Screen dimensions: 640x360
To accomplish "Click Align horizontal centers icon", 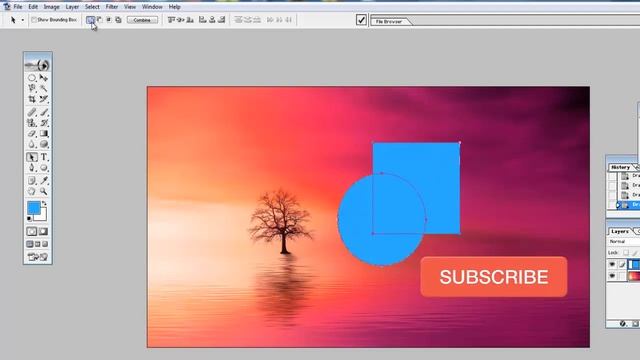I will tap(212, 20).
